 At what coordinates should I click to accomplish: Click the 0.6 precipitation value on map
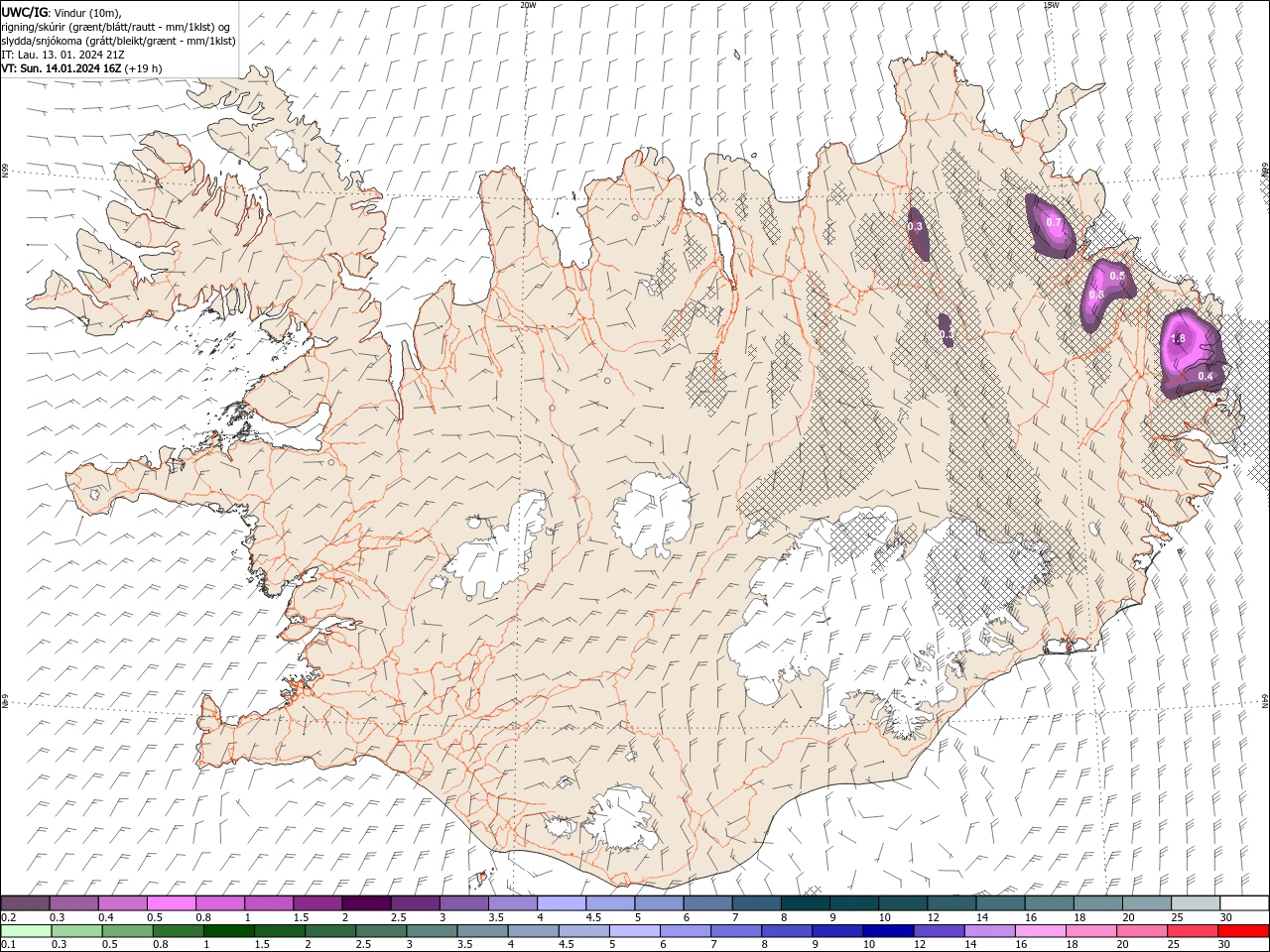pos(1096,295)
